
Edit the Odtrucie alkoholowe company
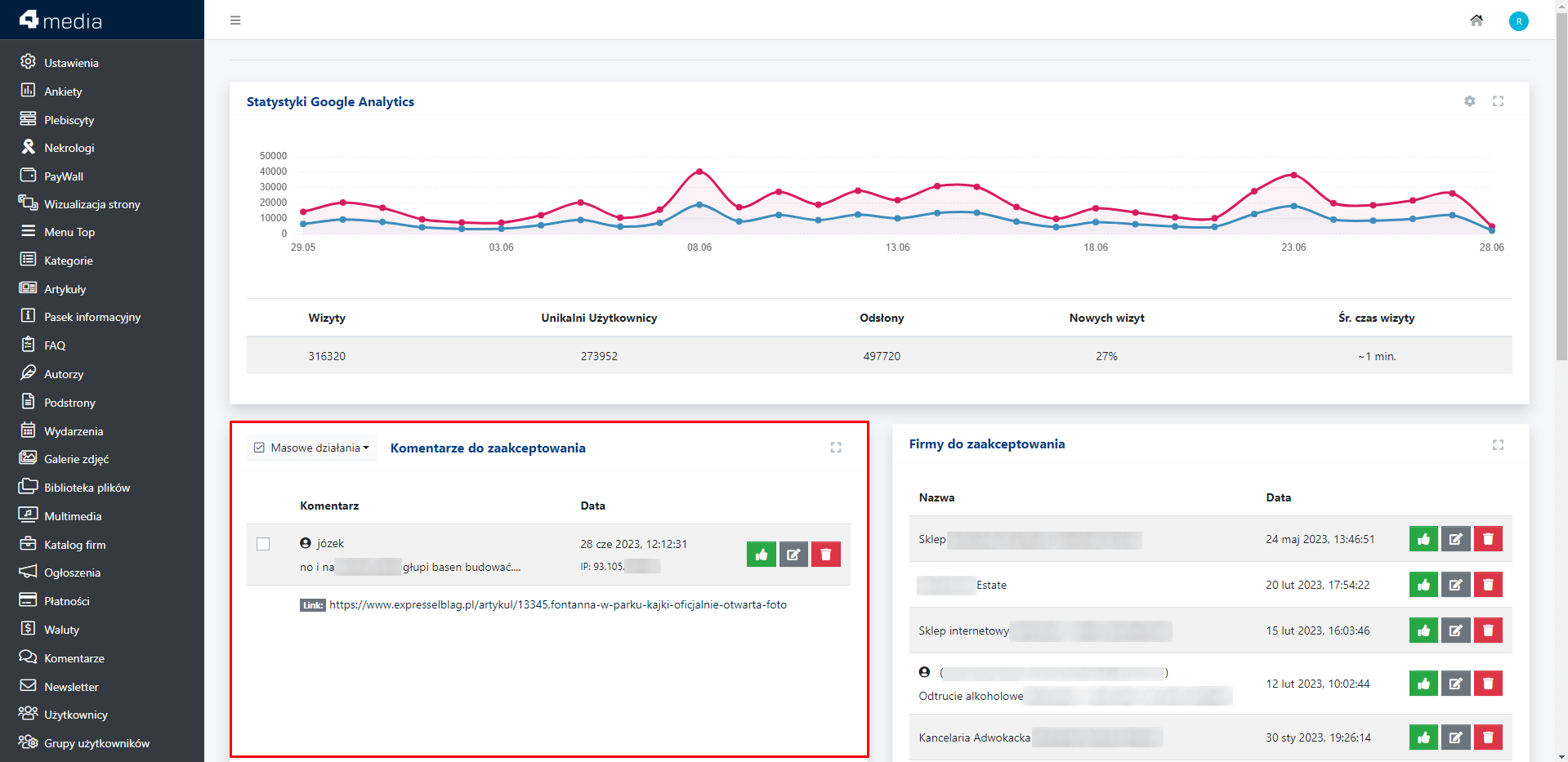pyautogui.click(x=1456, y=684)
